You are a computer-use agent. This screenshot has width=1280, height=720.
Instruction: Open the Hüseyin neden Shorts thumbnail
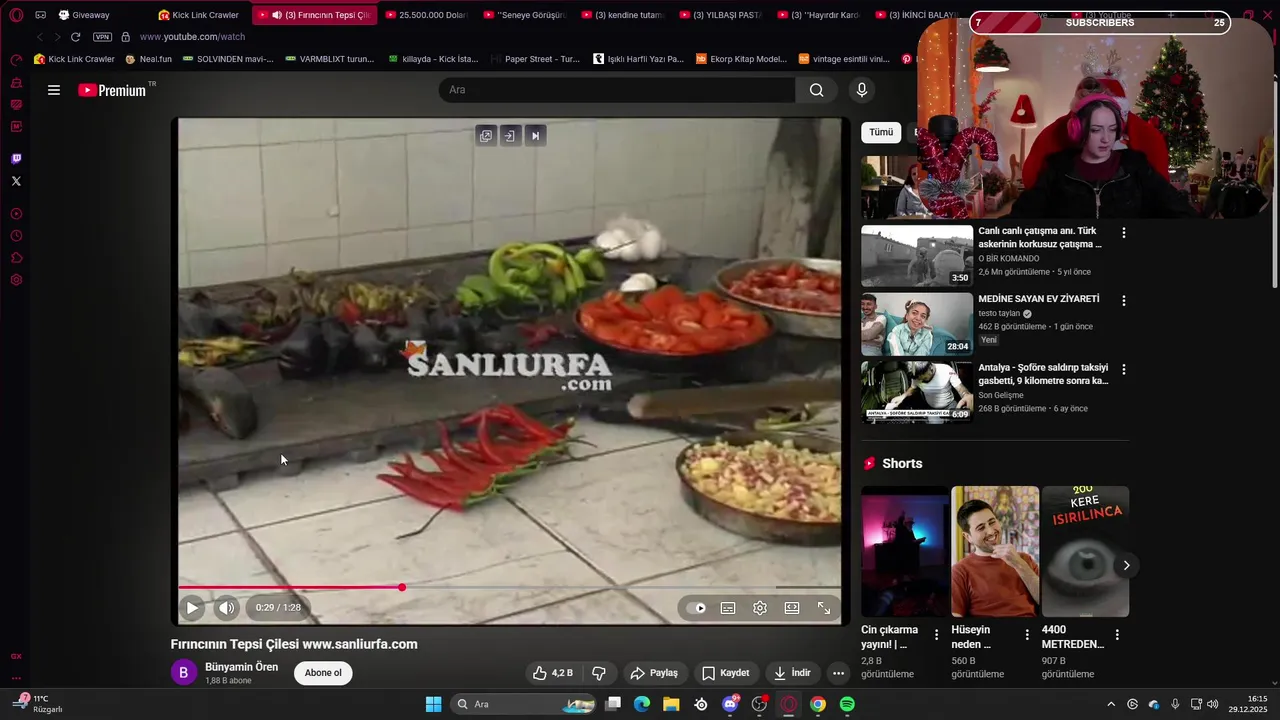click(995, 551)
